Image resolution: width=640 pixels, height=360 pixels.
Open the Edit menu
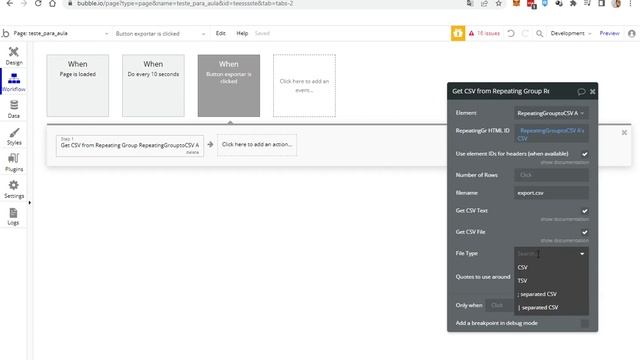pos(220,33)
